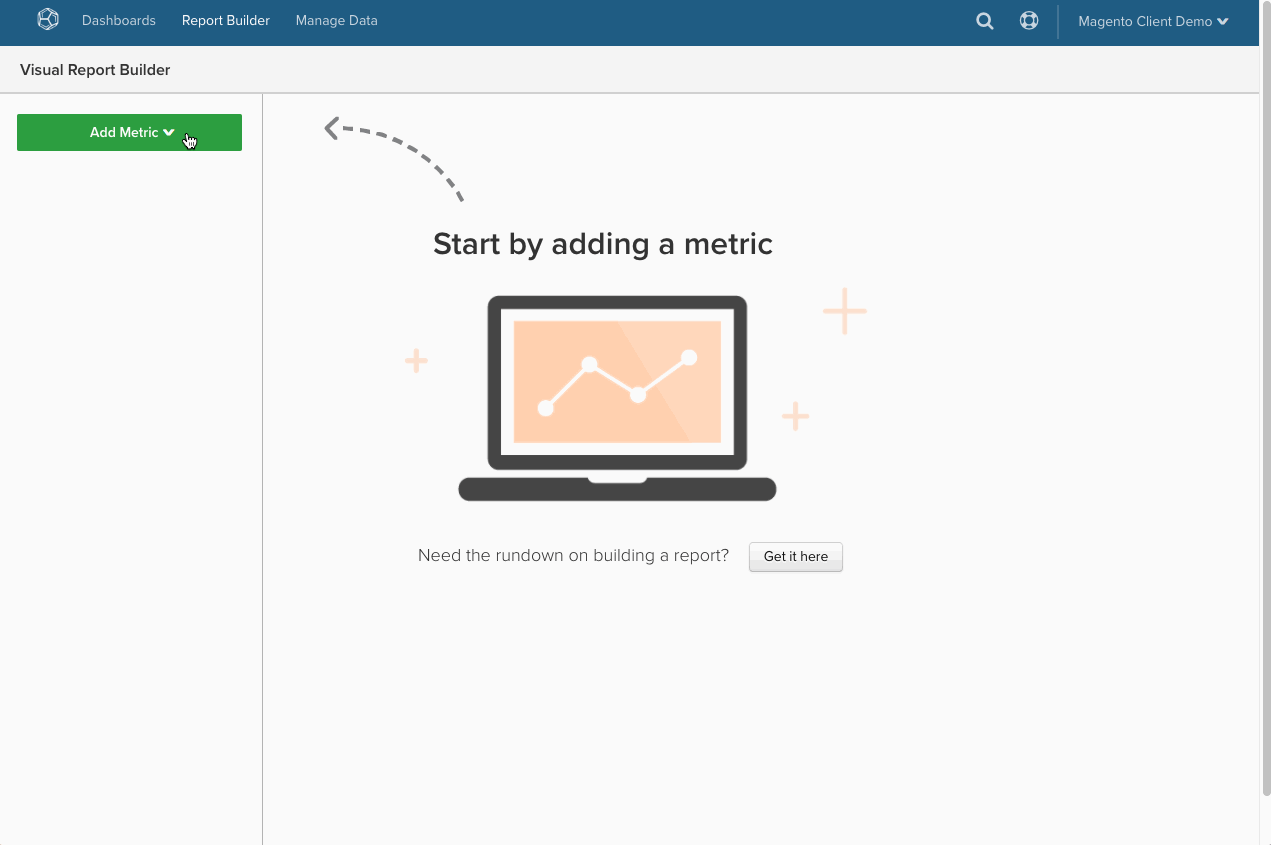Viewport: 1271px width, 845px height.
Task: Click the Visual Report Builder page title
Action: pyautogui.click(x=95, y=69)
